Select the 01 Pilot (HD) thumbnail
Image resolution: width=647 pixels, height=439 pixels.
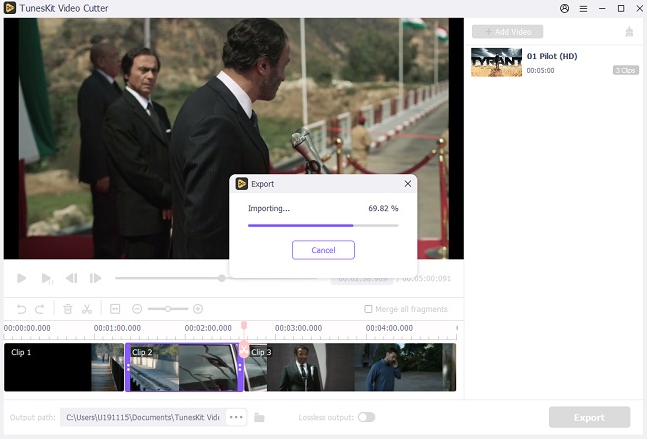[496, 62]
